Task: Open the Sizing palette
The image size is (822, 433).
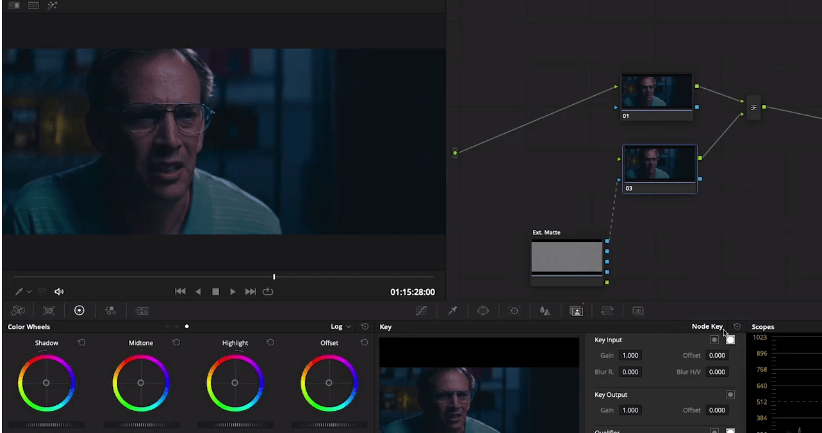Action: click(x=607, y=311)
